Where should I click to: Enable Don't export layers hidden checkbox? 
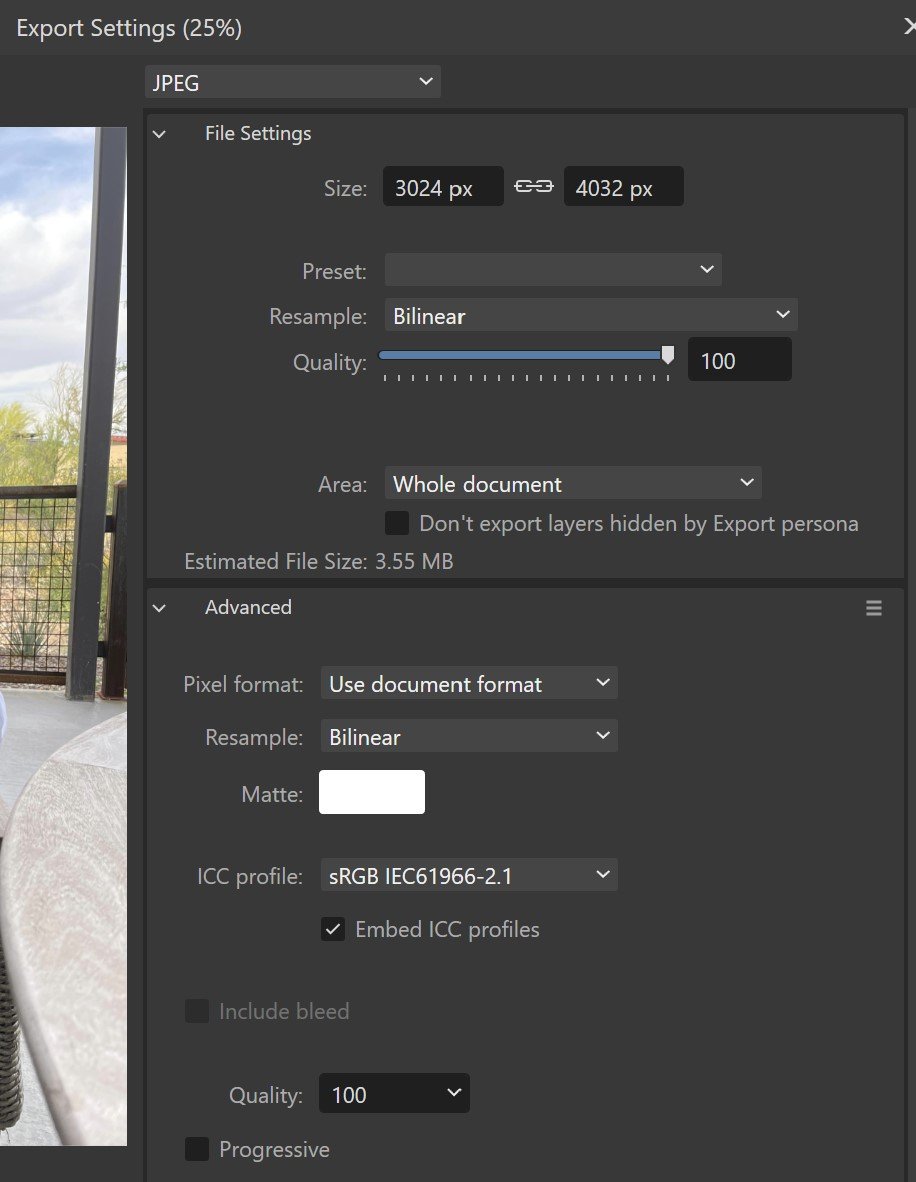(397, 523)
